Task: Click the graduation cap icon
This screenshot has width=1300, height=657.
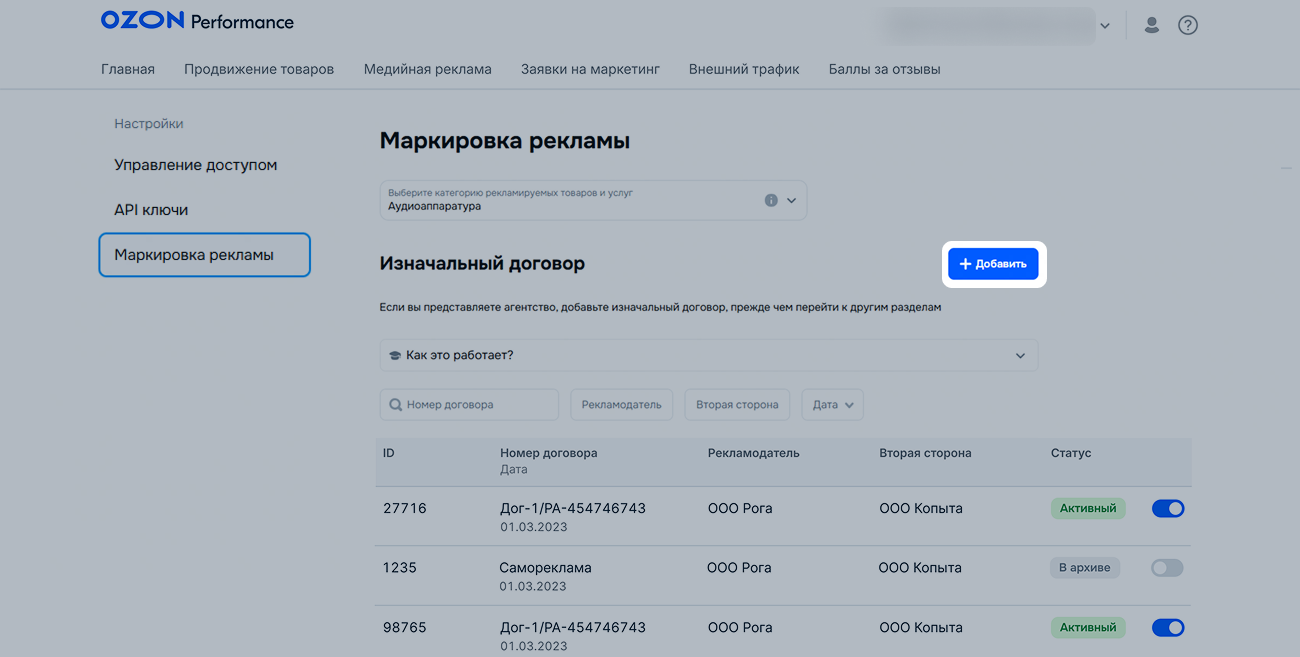Action: pos(395,356)
